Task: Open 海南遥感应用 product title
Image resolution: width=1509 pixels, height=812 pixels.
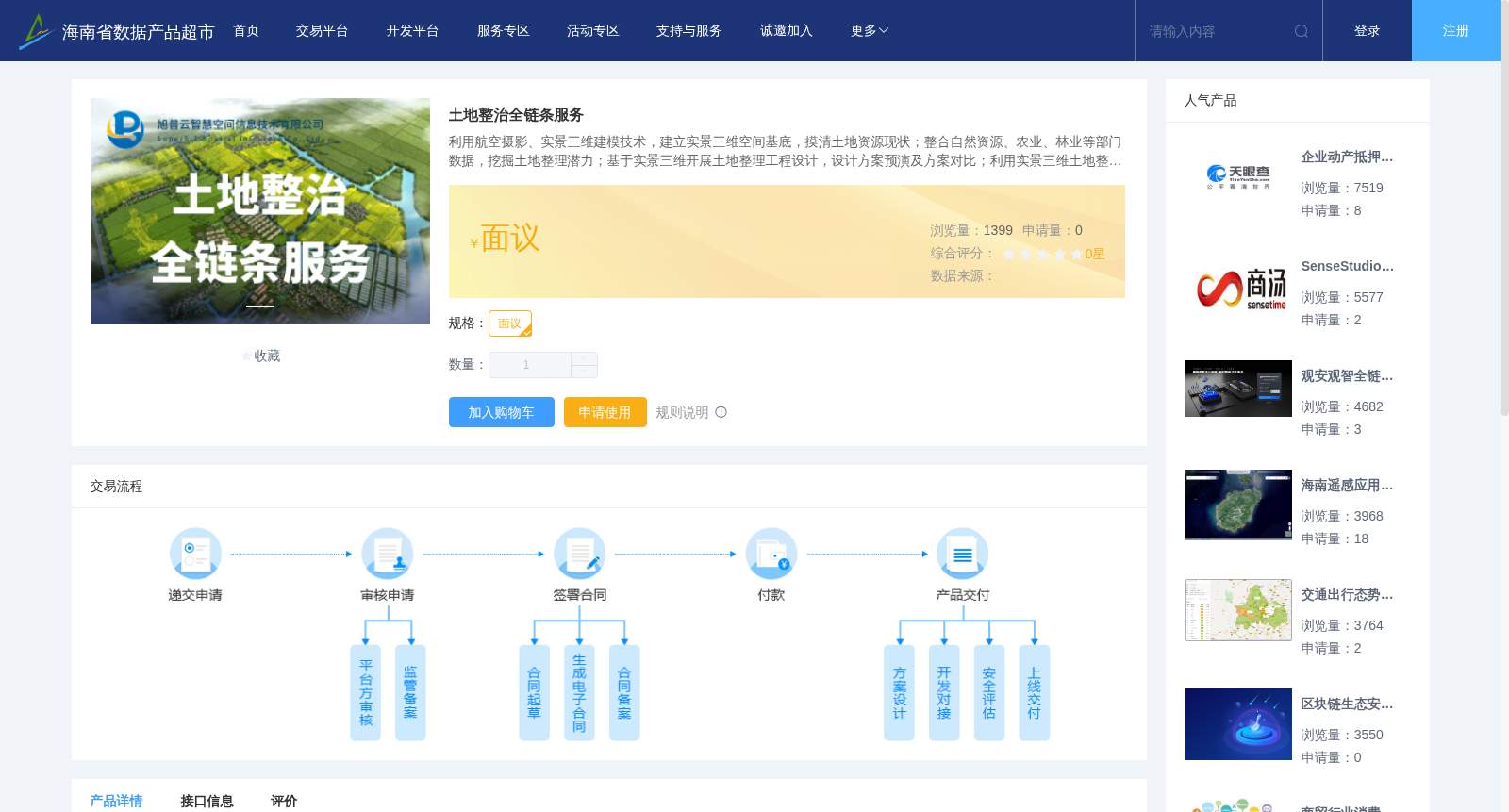Action: 1347,486
